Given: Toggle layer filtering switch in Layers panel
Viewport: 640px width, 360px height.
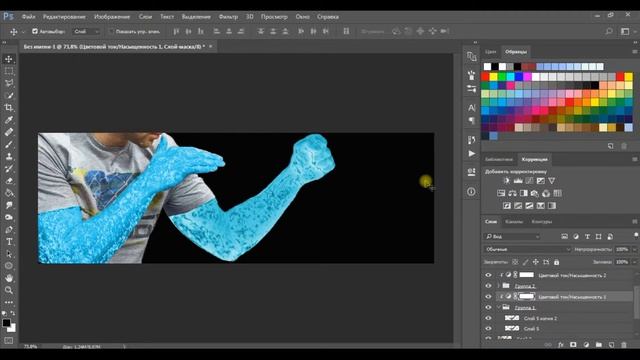Looking at the screenshot, I should (636, 236).
